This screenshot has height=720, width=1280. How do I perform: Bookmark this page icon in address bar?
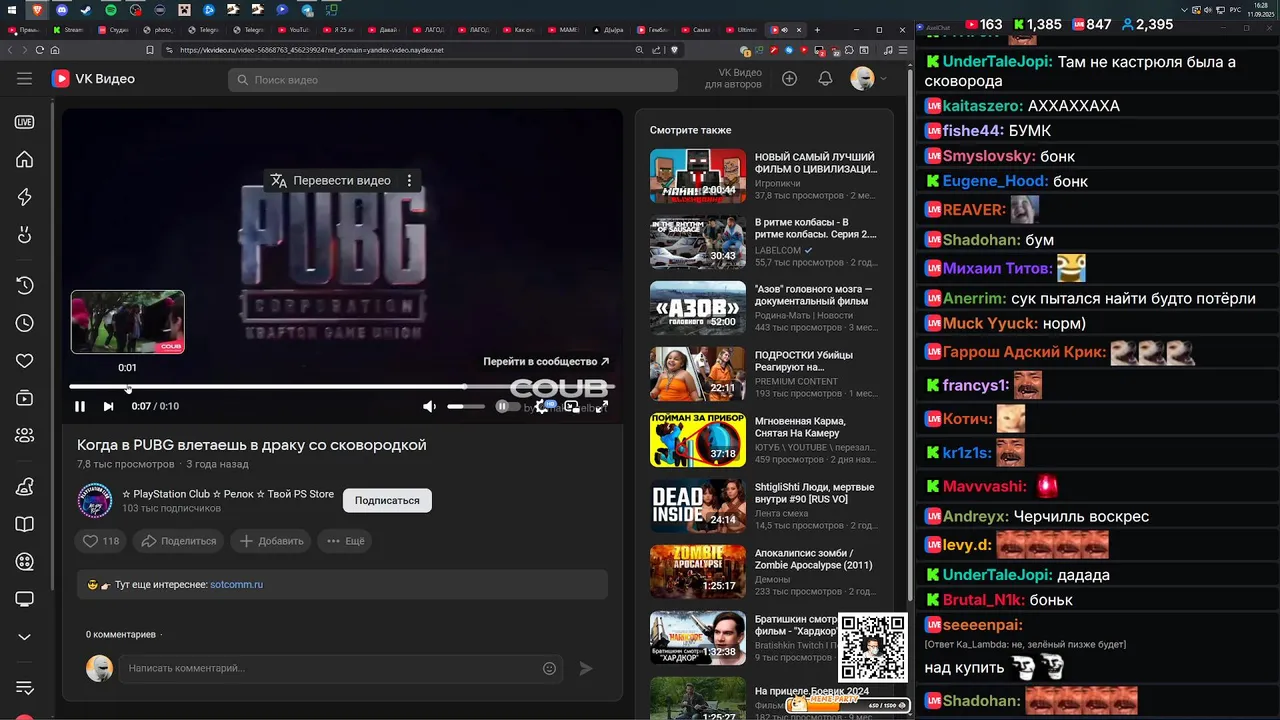click(x=150, y=50)
